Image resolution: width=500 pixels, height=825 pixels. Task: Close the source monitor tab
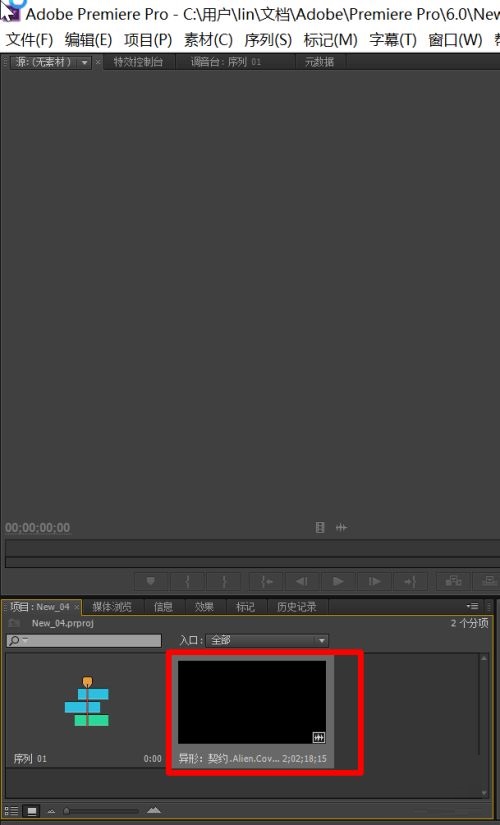pyautogui.click(x=98, y=62)
